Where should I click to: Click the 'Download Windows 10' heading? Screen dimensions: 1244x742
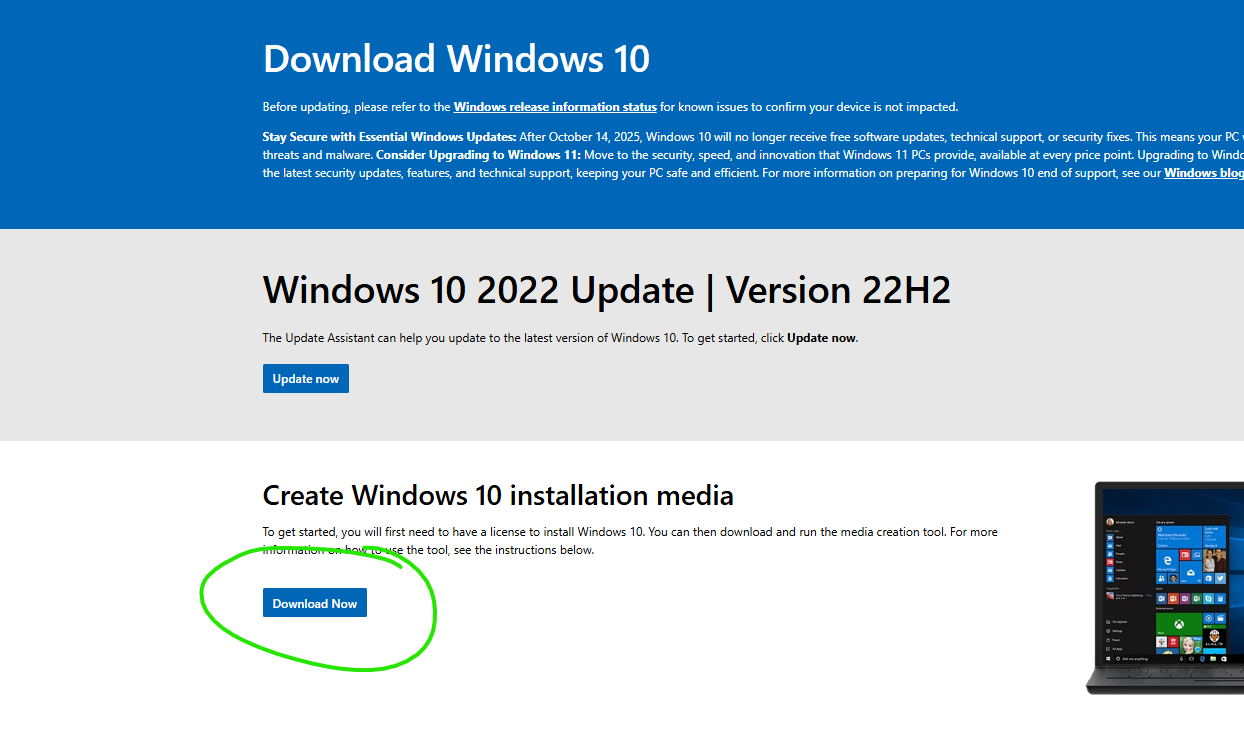[456, 59]
